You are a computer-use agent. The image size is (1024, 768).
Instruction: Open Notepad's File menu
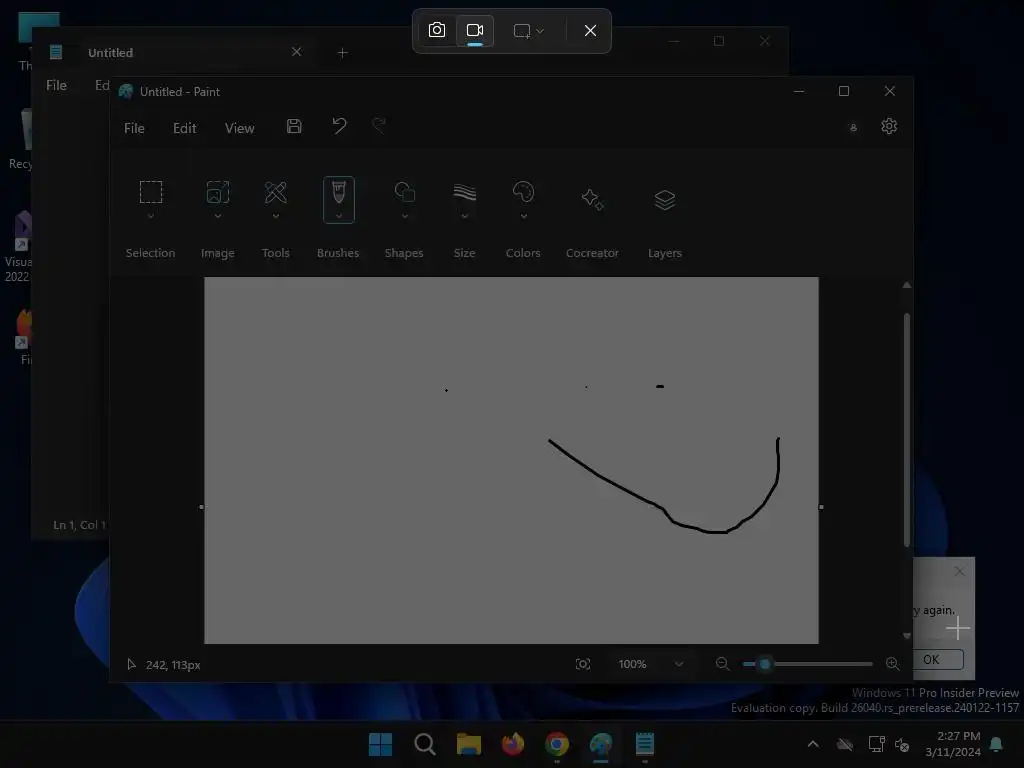point(56,85)
